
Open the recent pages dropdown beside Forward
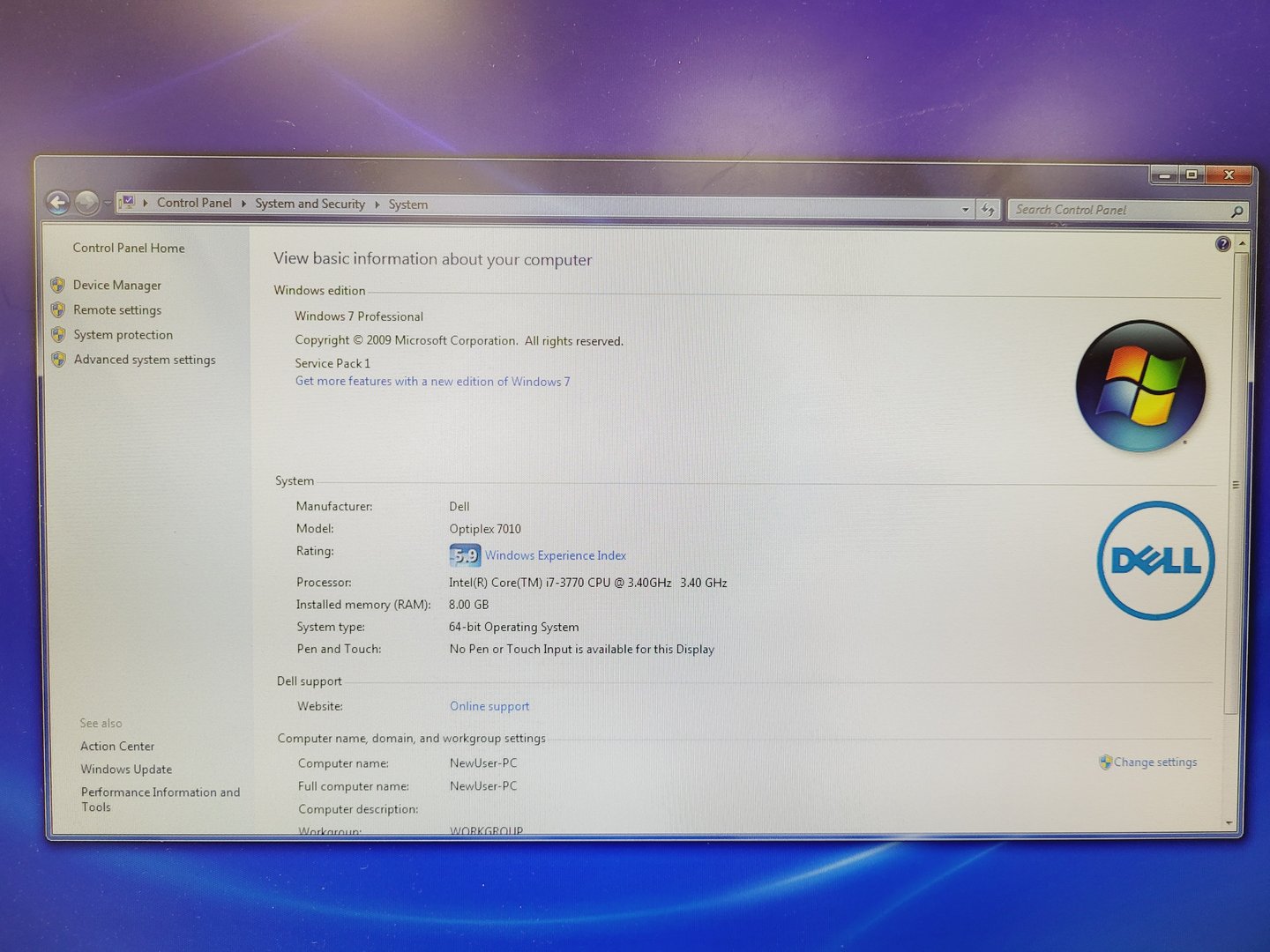[x=108, y=204]
